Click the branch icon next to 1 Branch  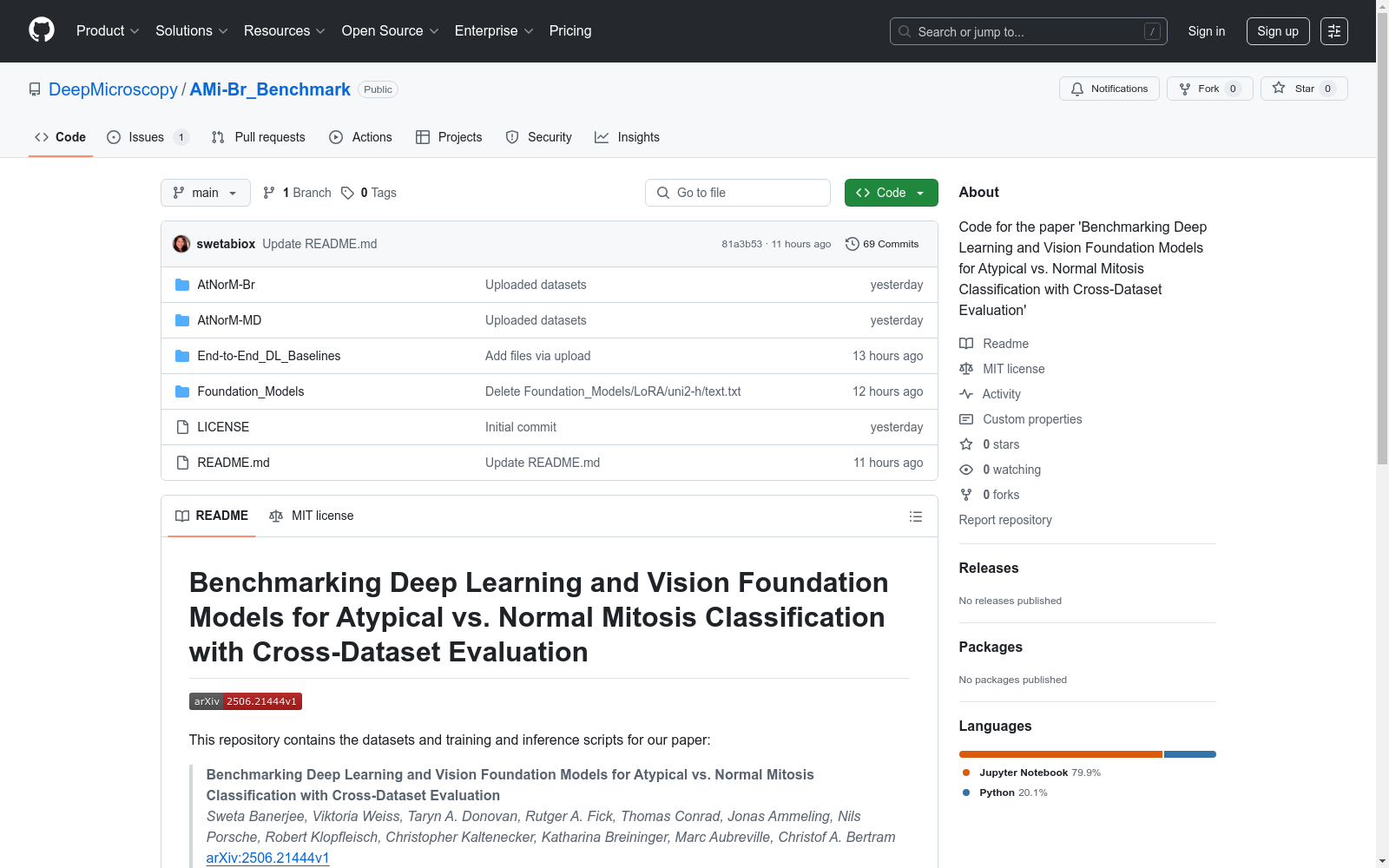pos(269,193)
